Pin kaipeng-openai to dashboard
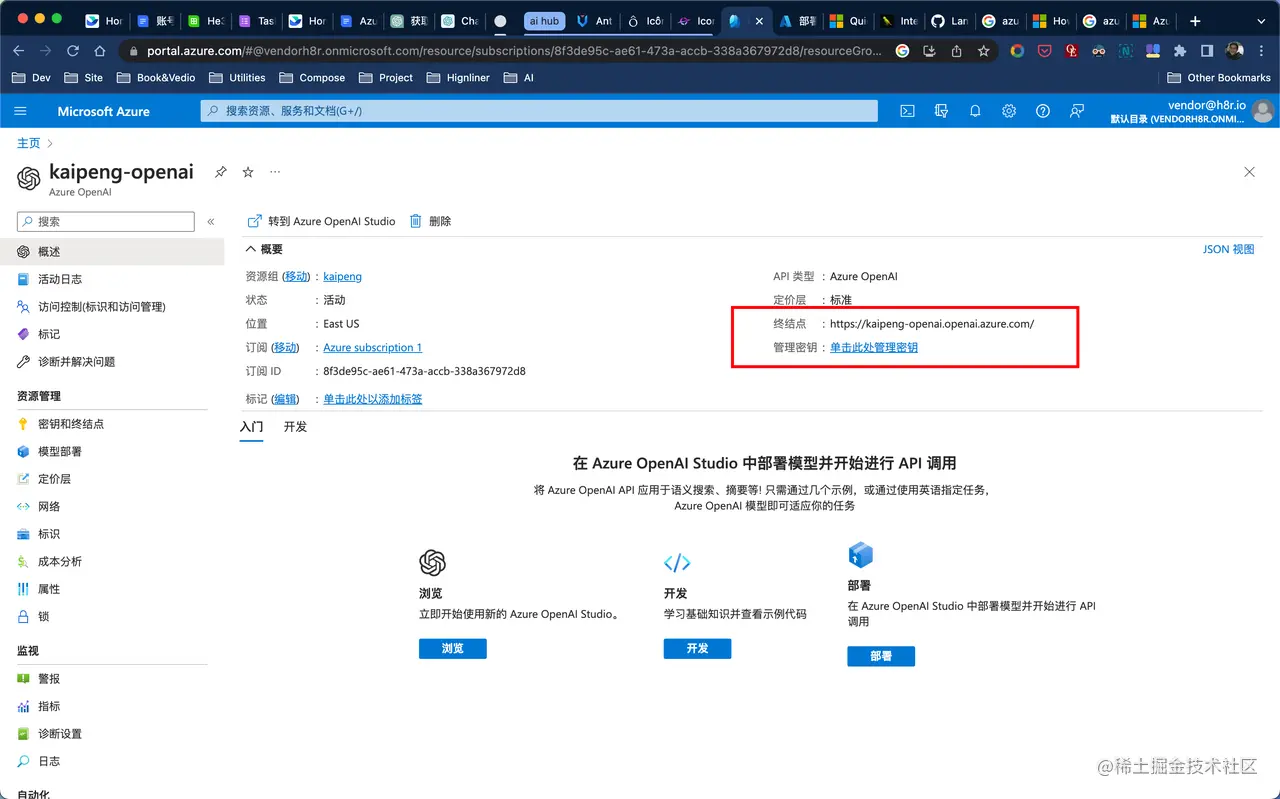The width and height of the screenshot is (1280, 799). point(221,172)
